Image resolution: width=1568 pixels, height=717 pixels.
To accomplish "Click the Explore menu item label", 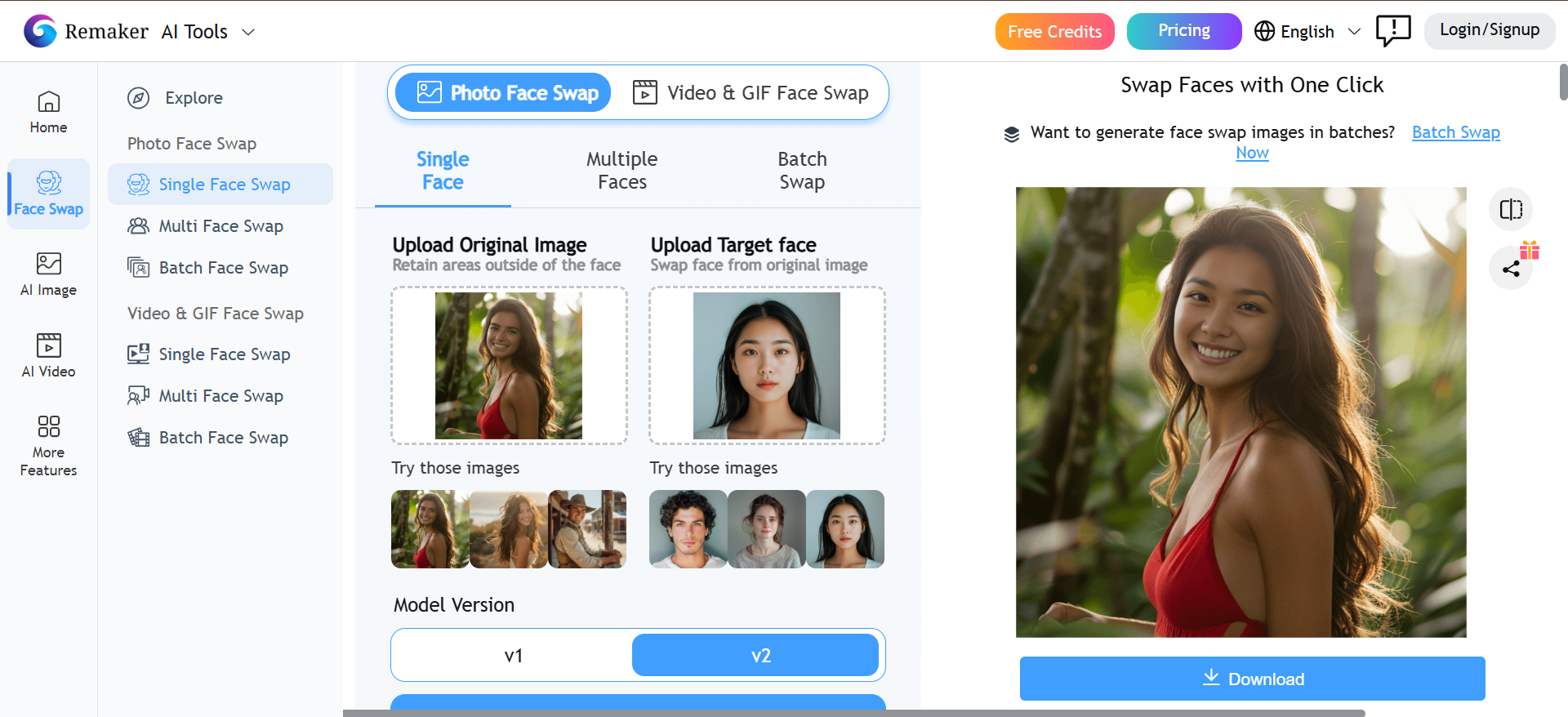I will 194,98.
